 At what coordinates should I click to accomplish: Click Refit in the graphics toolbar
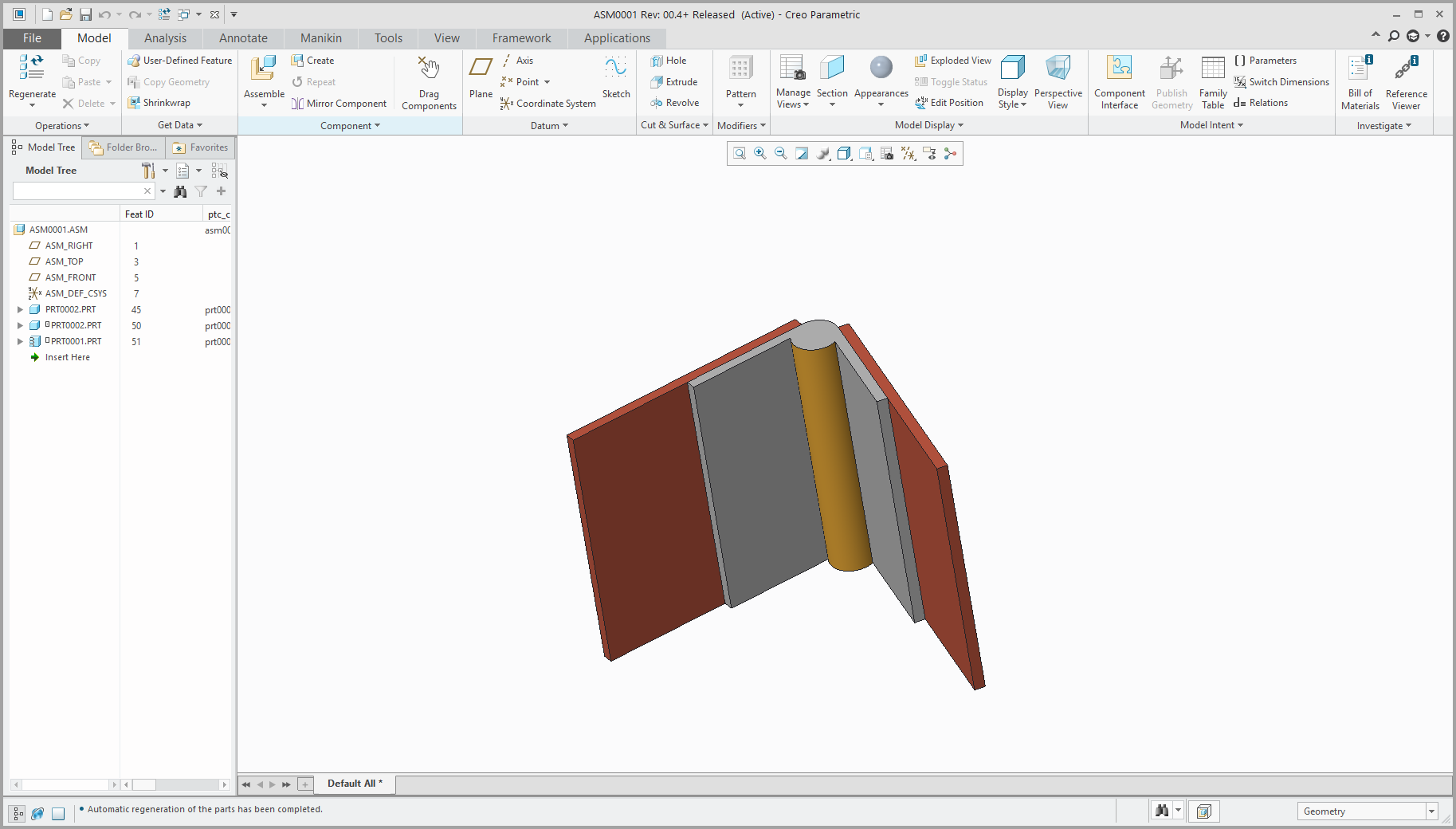(740, 154)
